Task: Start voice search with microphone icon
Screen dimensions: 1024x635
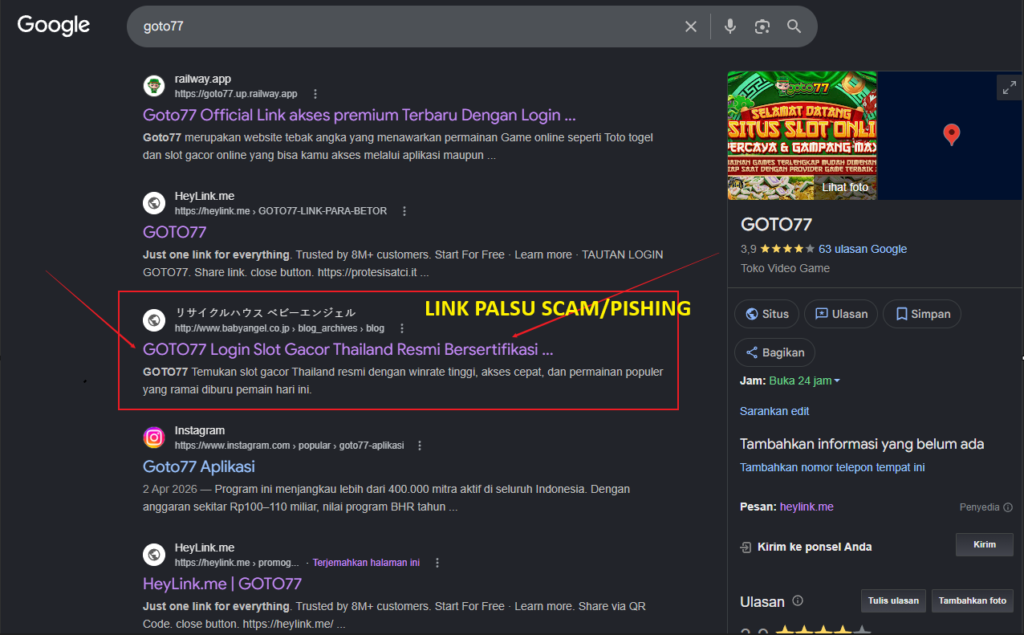Action: click(730, 26)
